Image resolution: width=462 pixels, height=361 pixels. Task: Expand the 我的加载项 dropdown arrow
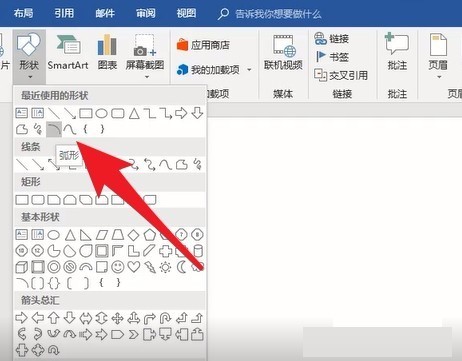tap(249, 70)
